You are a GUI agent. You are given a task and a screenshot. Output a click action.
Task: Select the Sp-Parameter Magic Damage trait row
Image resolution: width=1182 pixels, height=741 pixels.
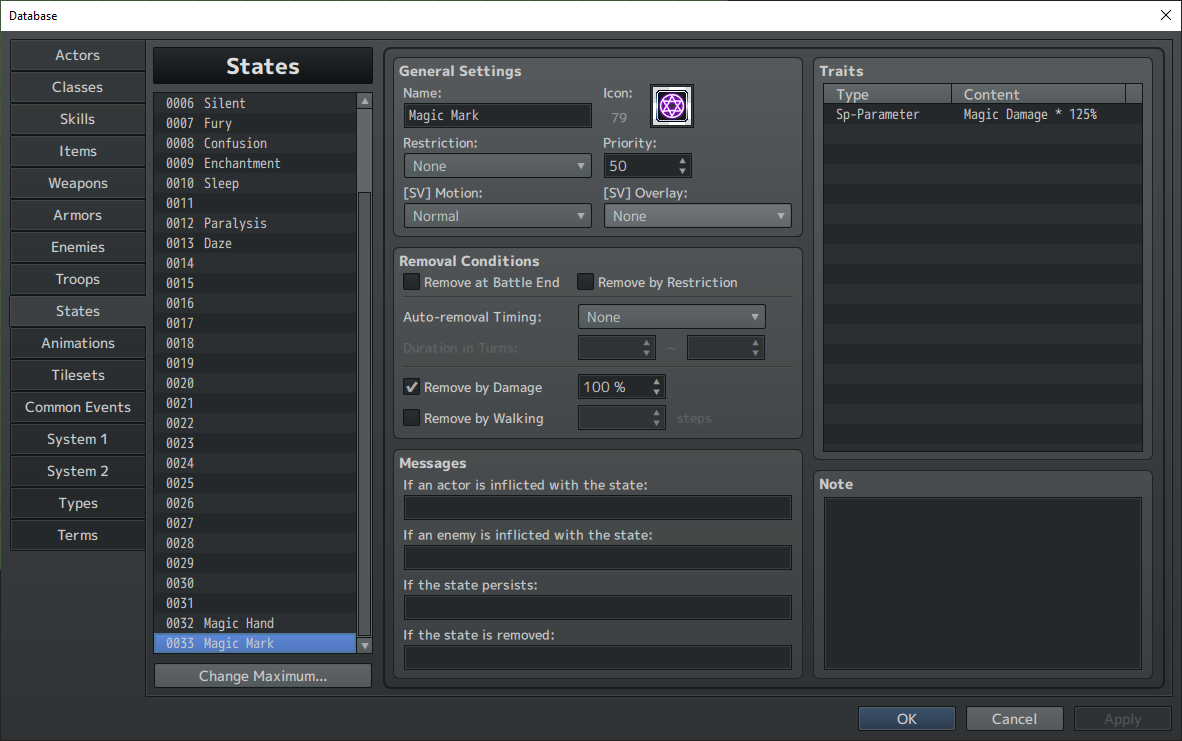click(x=983, y=115)
